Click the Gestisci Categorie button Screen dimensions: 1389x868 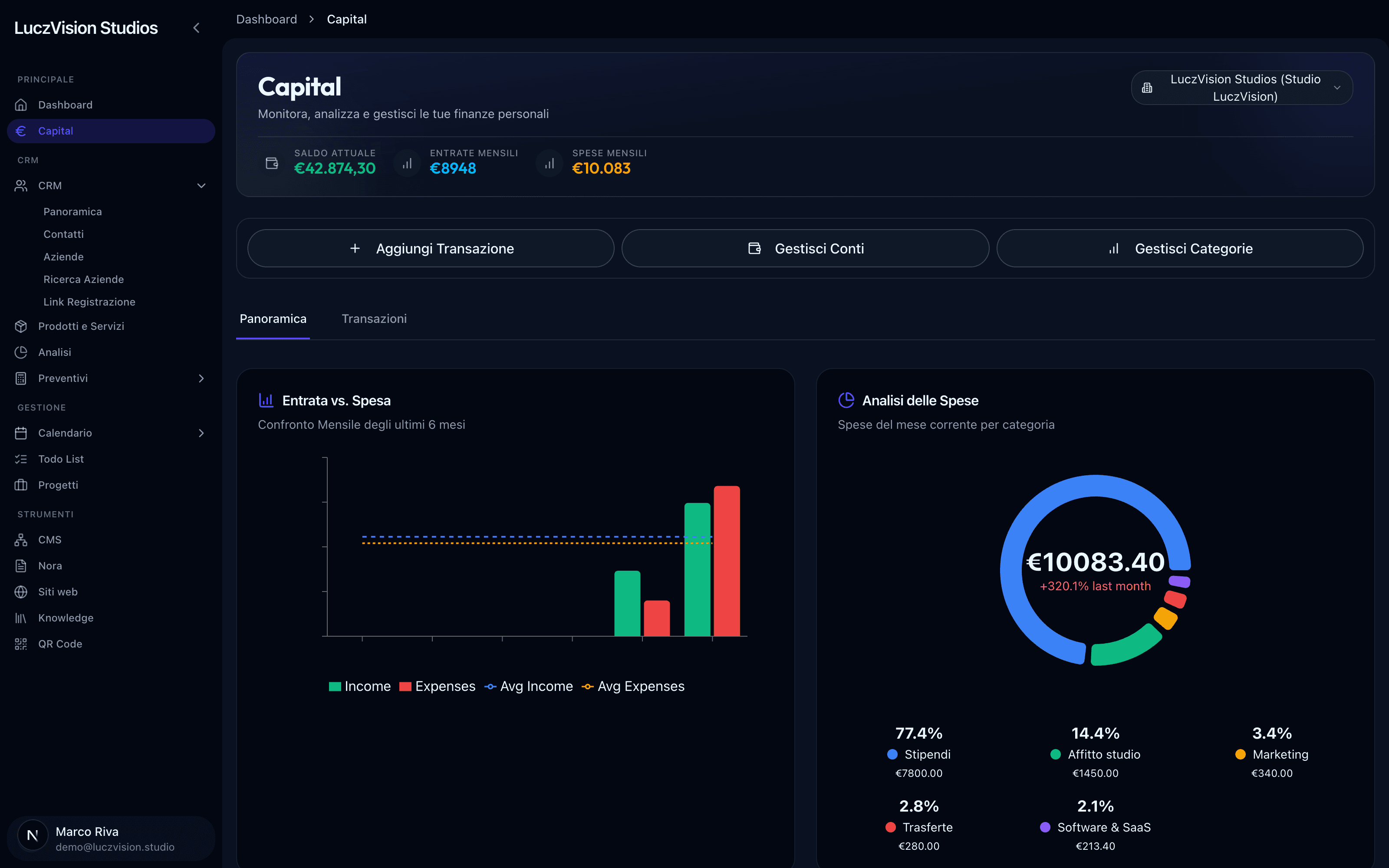click(x=1180, y=249)
